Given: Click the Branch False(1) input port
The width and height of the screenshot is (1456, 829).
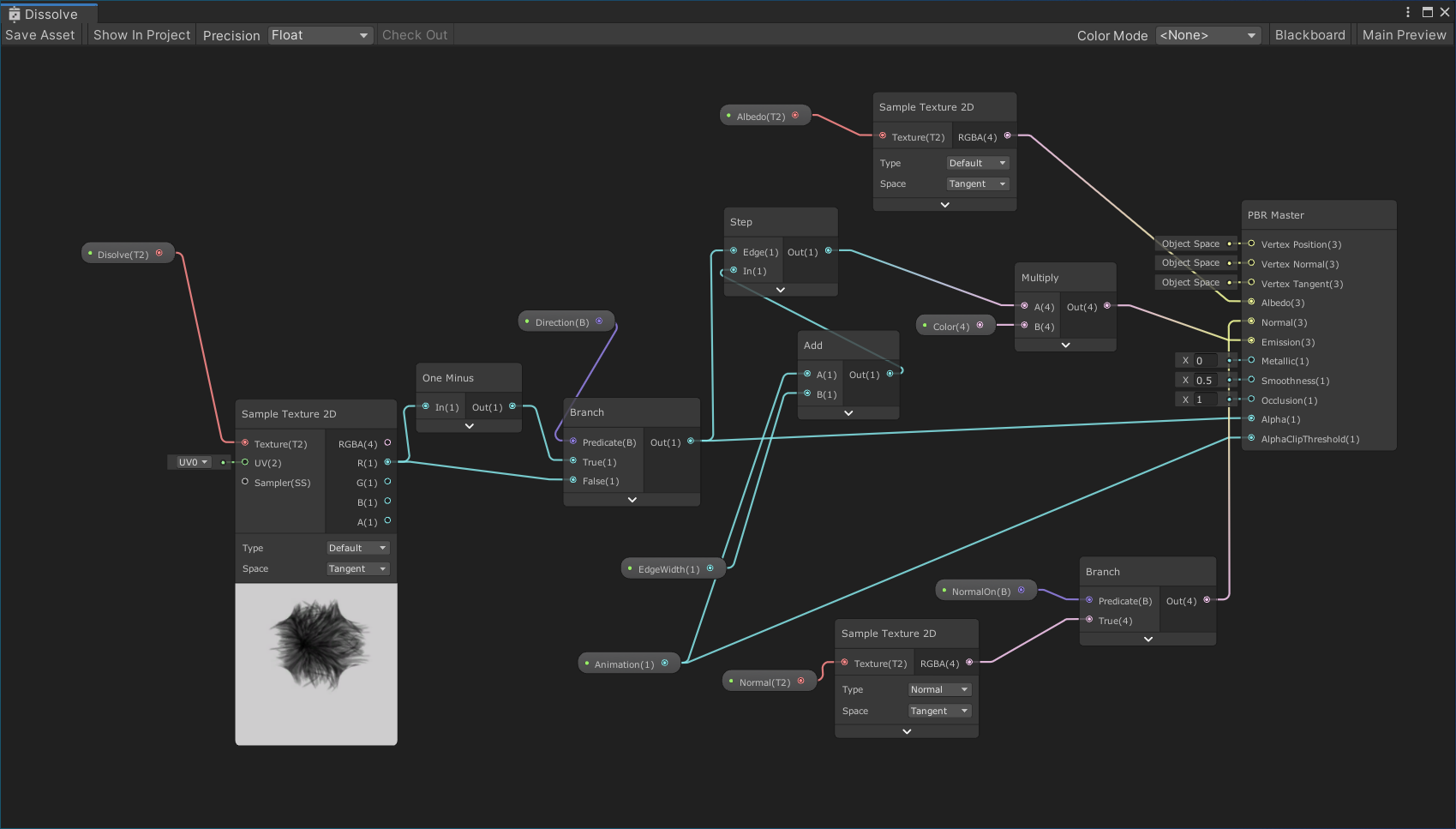Looking at the screenshot, I should pyautogui.click(x=573, y=480).
